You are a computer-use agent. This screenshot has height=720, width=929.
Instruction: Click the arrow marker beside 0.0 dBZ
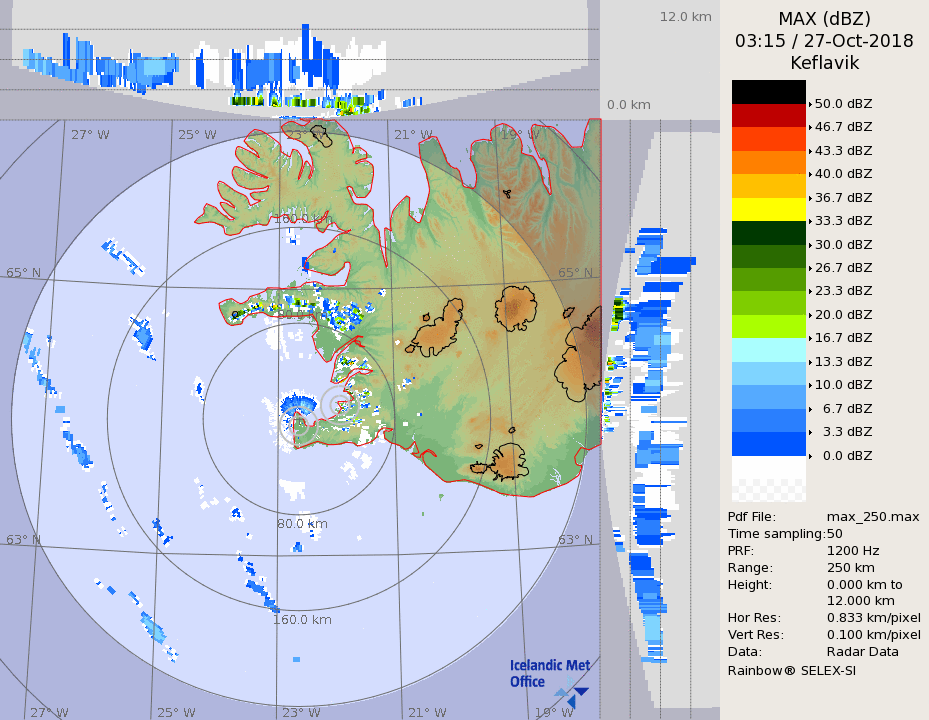click(x=810, y=456)
